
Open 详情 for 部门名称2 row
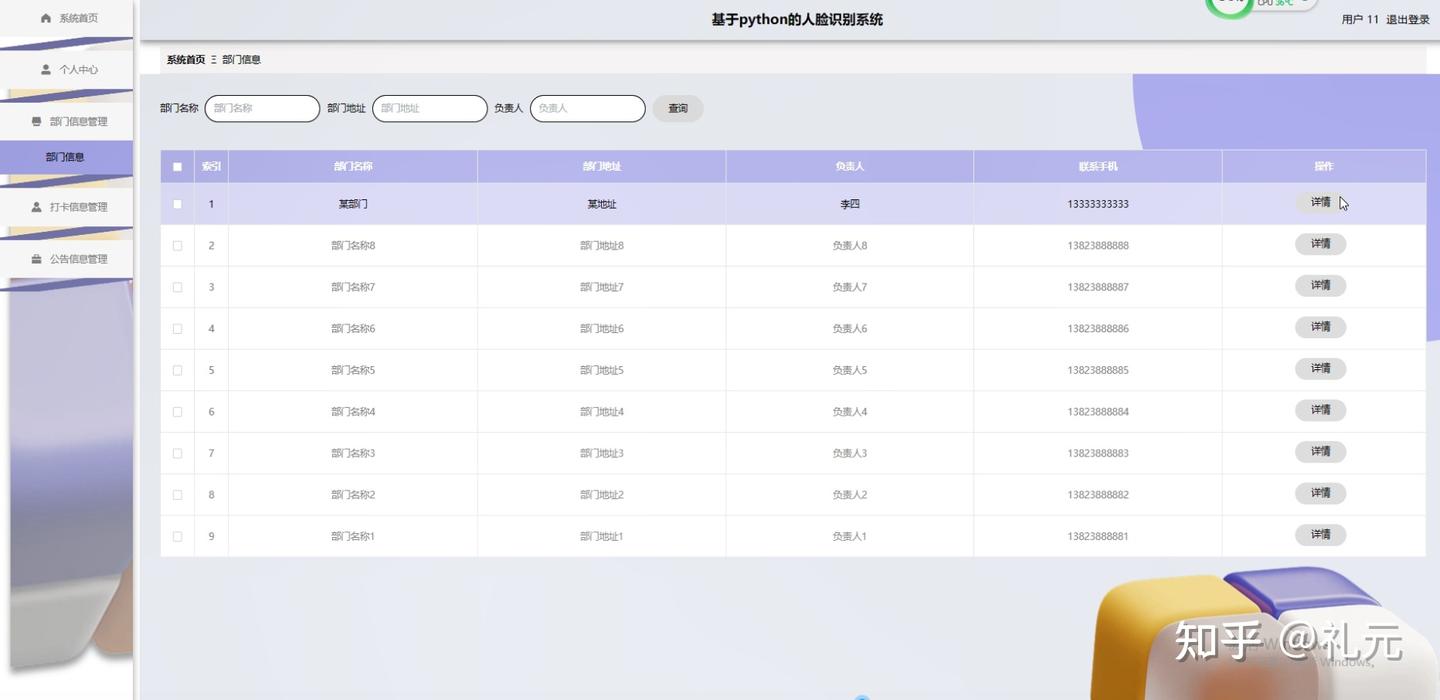(x=1320, y=493)
